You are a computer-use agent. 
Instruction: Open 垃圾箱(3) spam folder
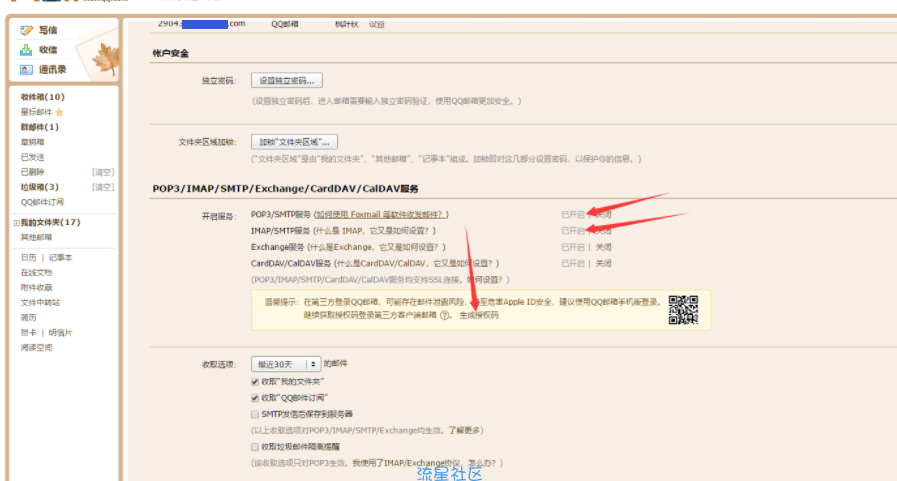point(39,187)
